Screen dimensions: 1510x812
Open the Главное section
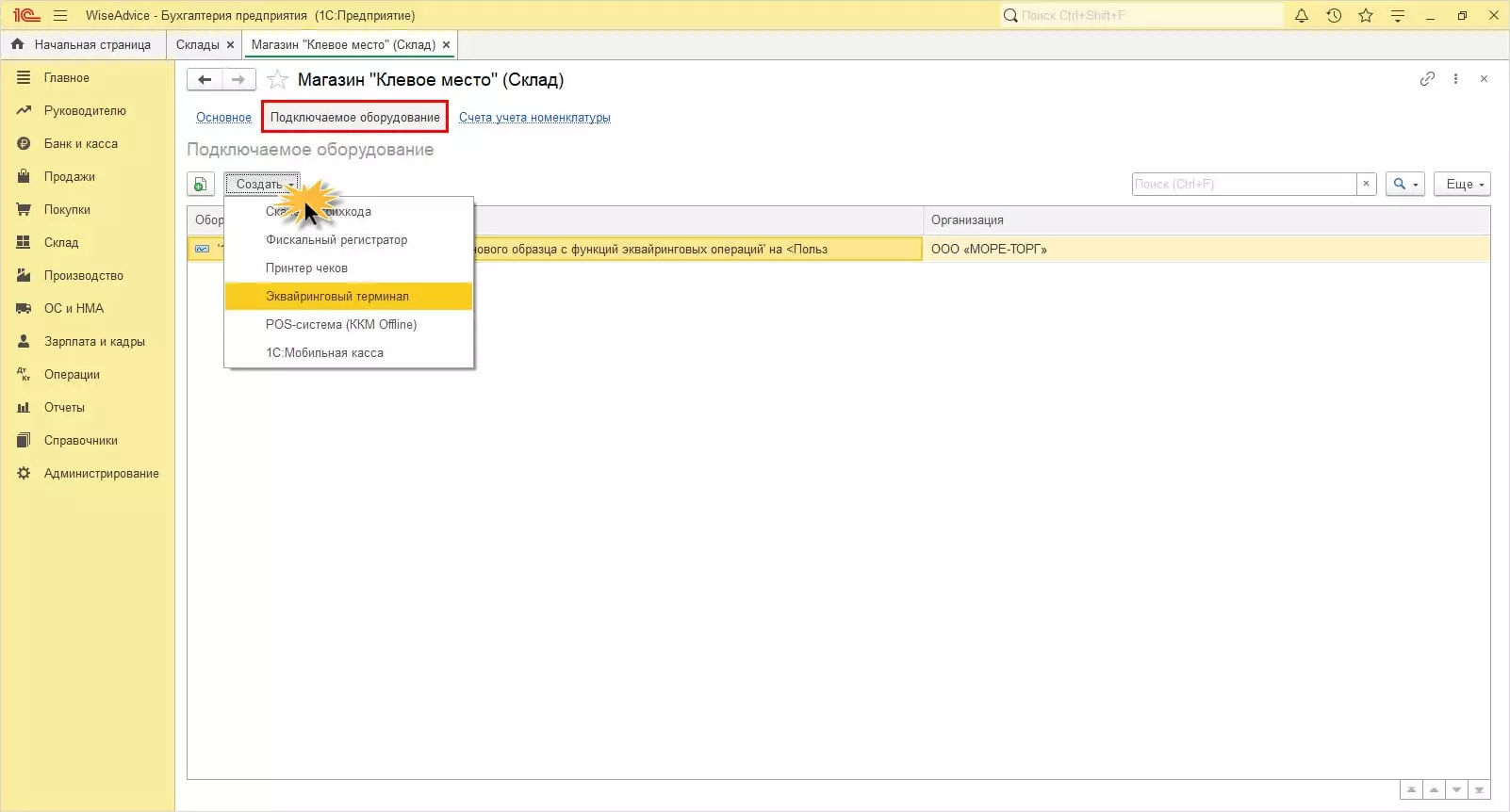click(x=67, y=78)
